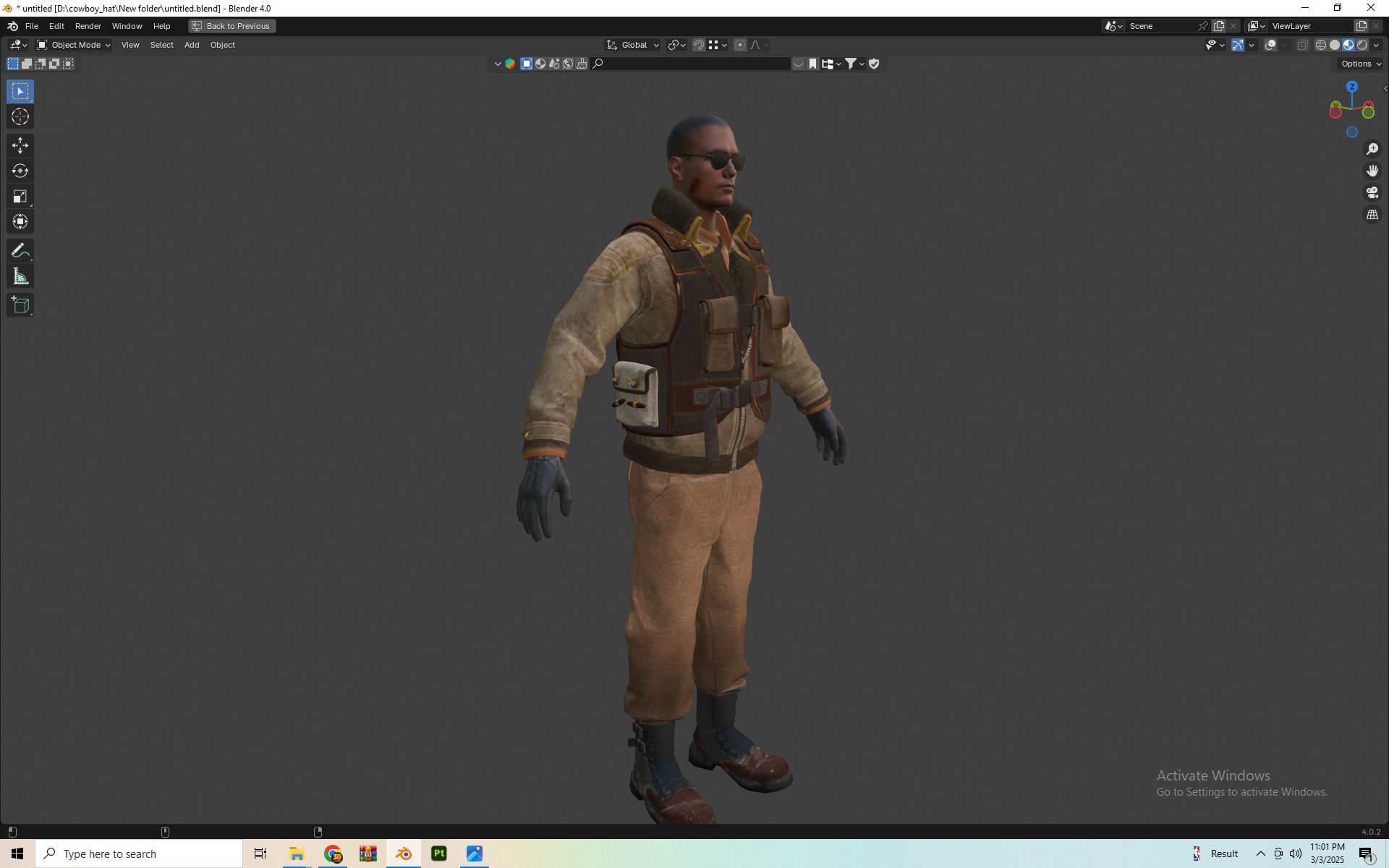Click the Back to Previous button

(232, 26)
